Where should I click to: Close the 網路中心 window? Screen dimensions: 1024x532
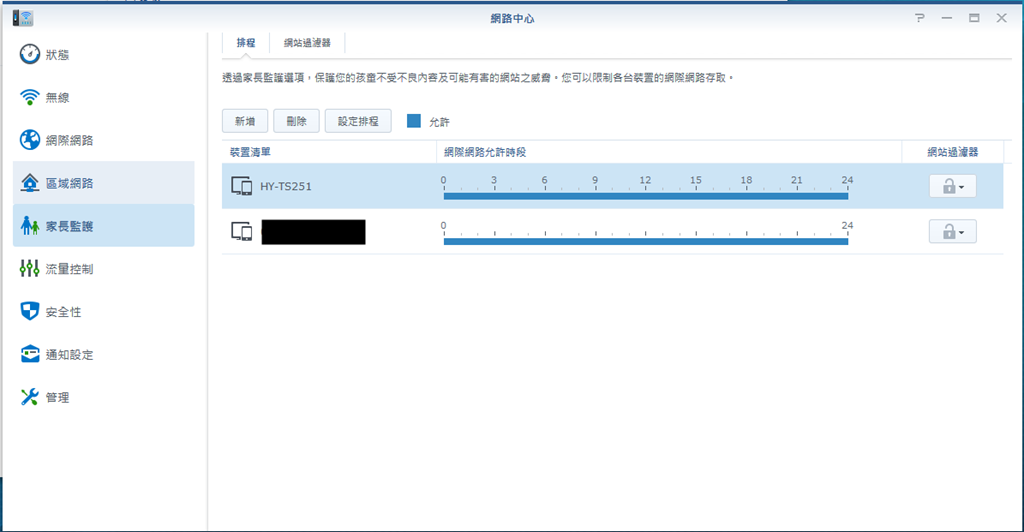(1001, 18)
